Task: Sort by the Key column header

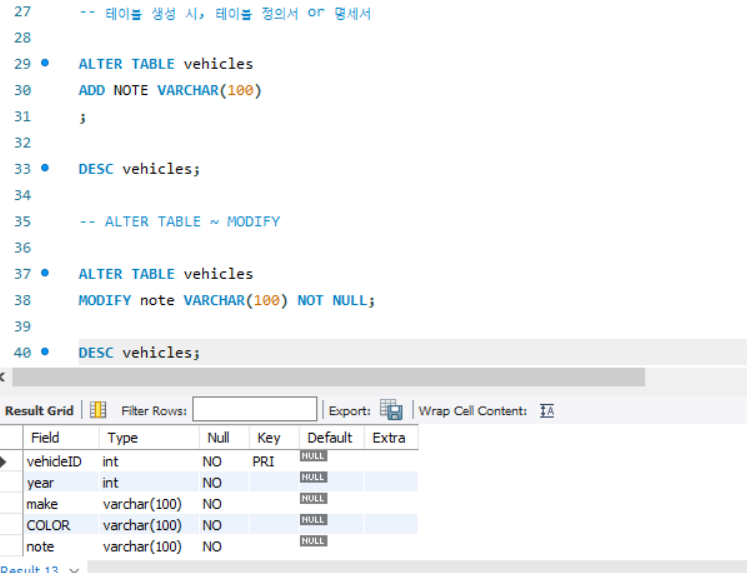Action: 274,437
